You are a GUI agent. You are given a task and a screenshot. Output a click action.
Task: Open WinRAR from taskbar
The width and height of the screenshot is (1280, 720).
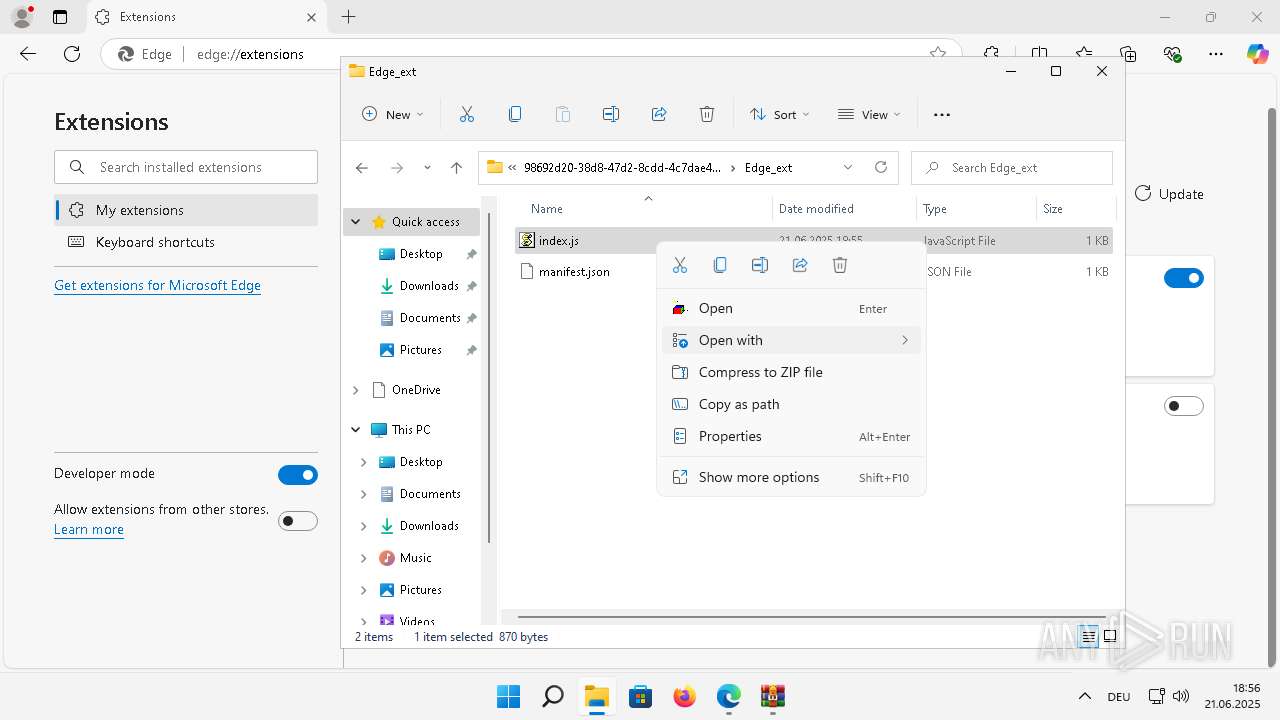tap(772, 696)
